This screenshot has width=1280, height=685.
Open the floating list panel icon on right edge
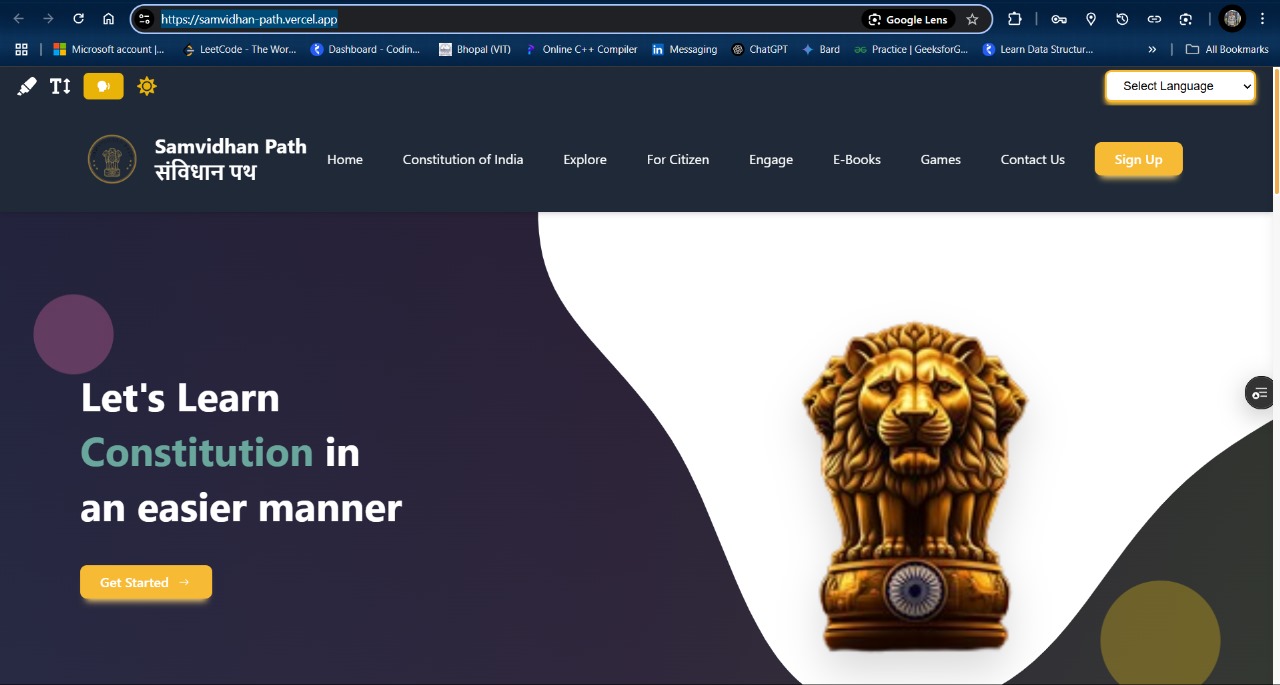click(1260, 393)
